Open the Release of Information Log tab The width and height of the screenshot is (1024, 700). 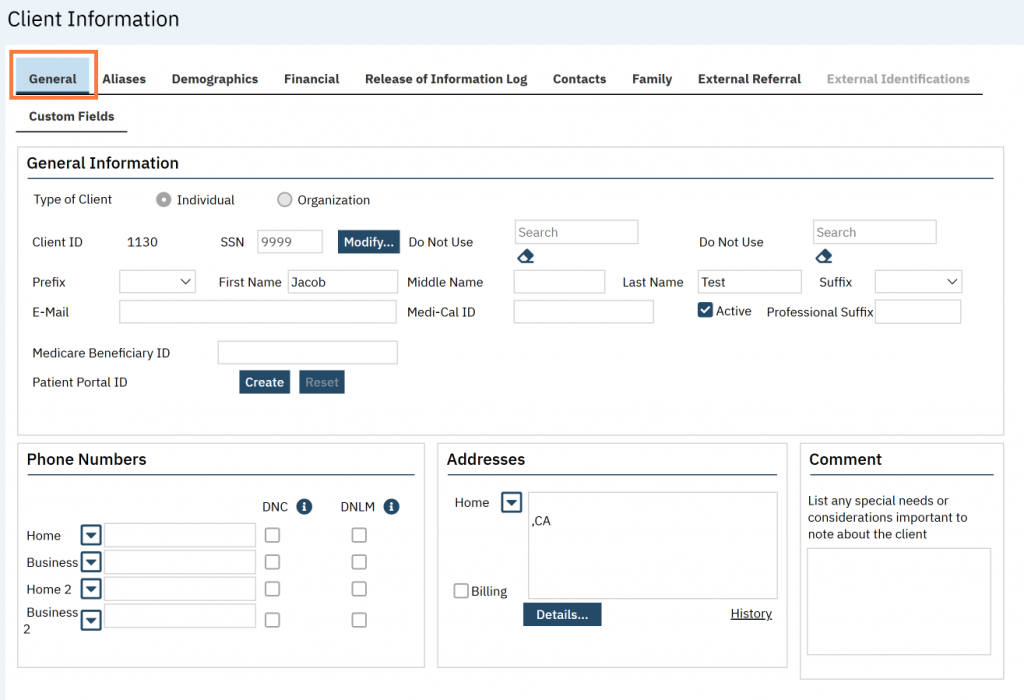pyautogui.click(x=445, y=79)
